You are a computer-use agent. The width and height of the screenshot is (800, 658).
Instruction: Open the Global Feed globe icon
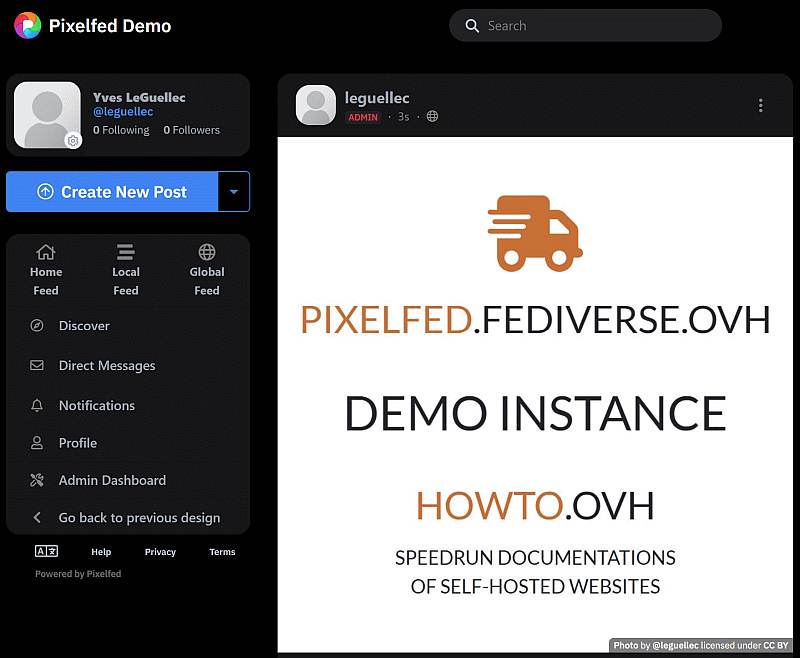207,252
